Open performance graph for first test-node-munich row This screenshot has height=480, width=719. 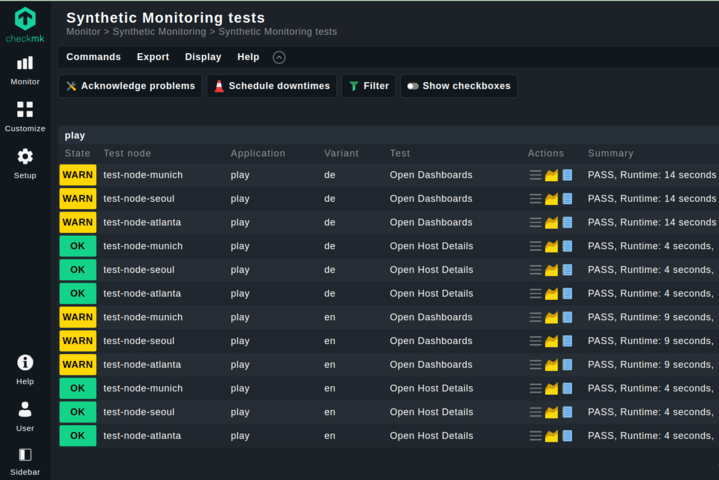(551, 175)
